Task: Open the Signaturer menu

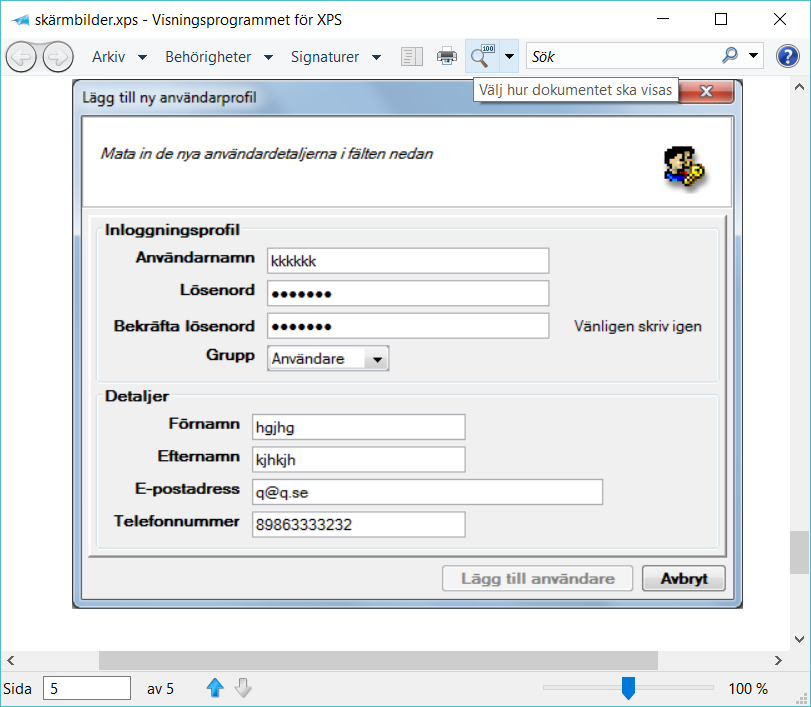Action: (335, 57)
